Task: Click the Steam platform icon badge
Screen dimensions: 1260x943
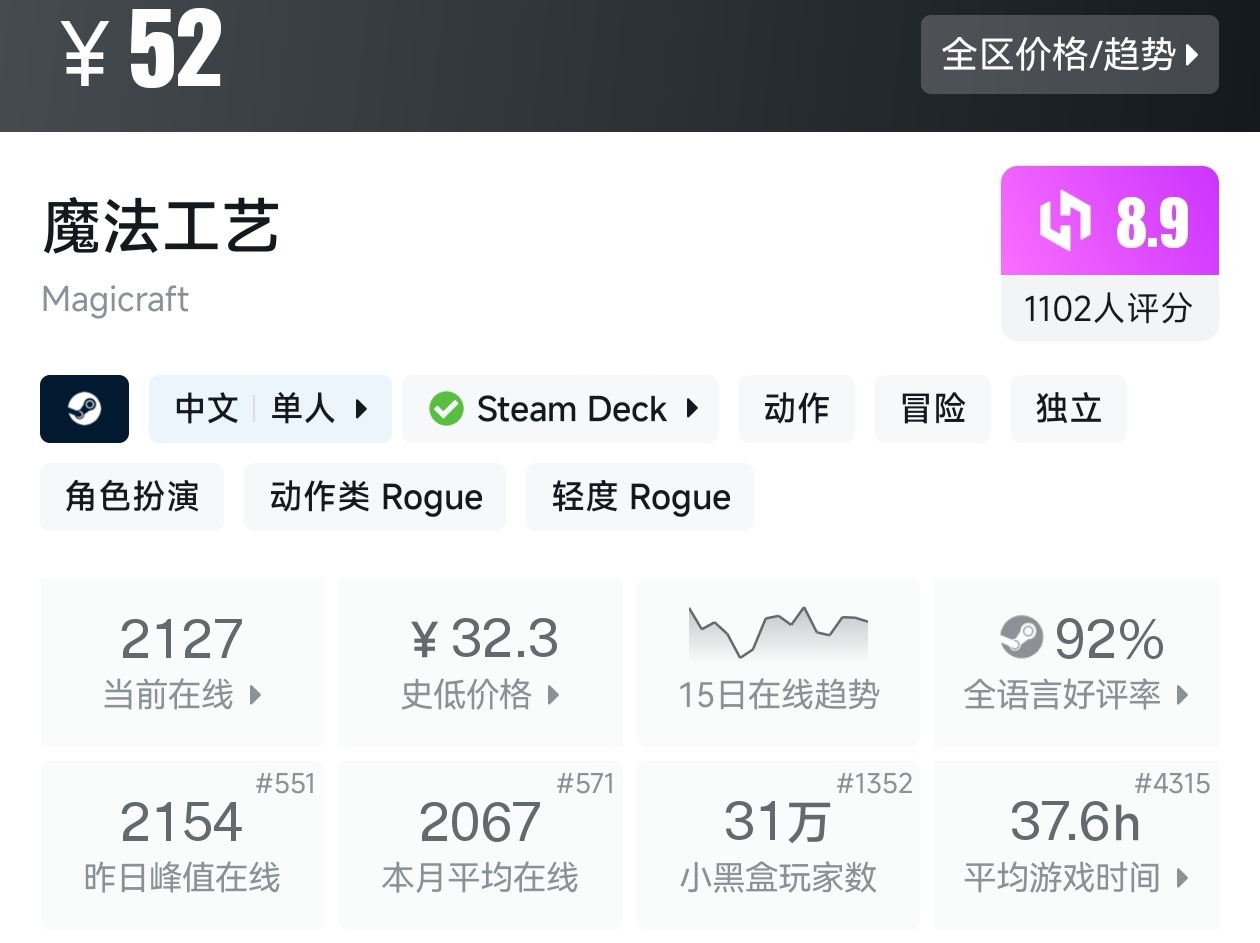Action: tap(84, 409)
